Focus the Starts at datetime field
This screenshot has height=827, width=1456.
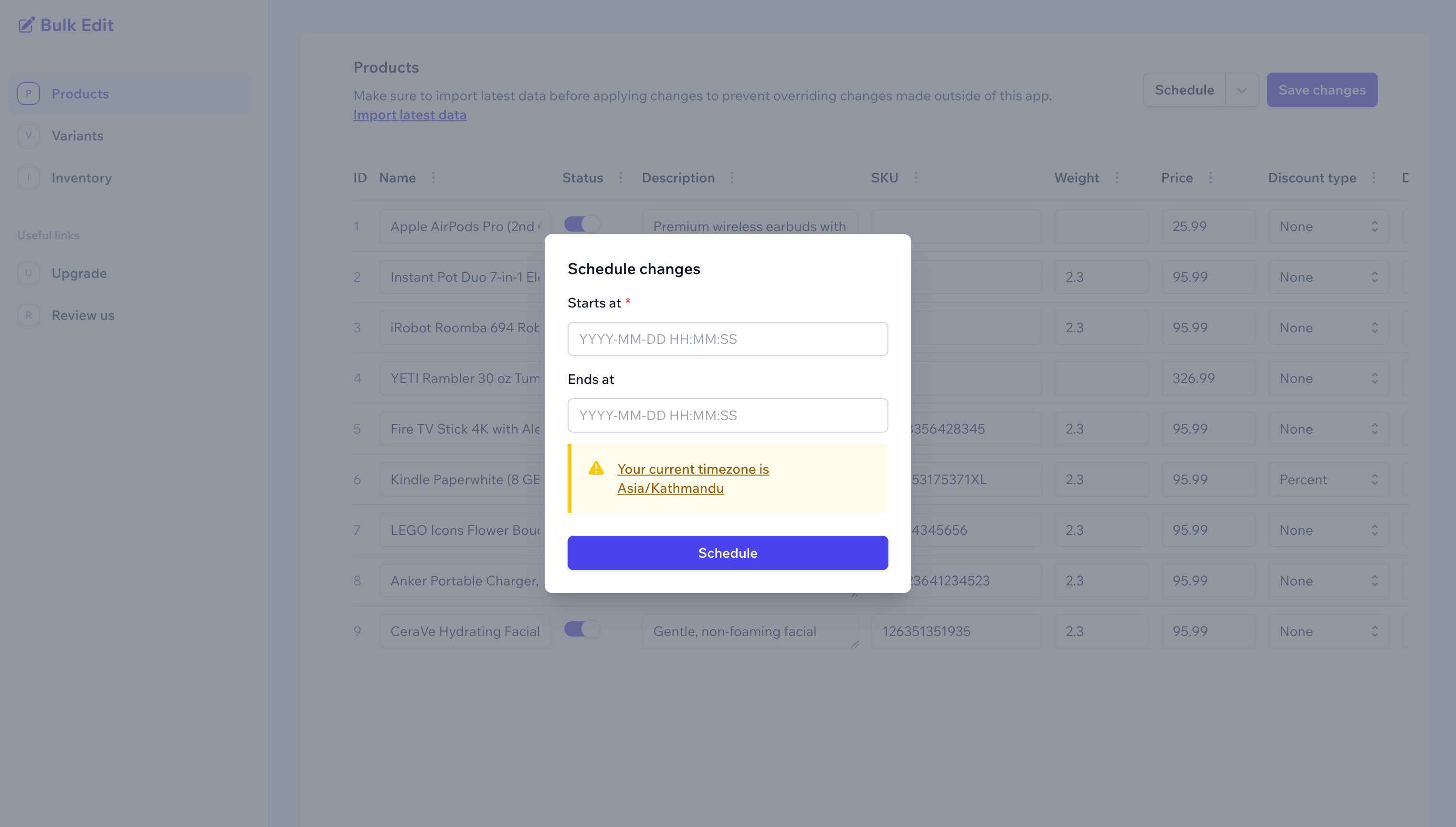coord(728,339)
